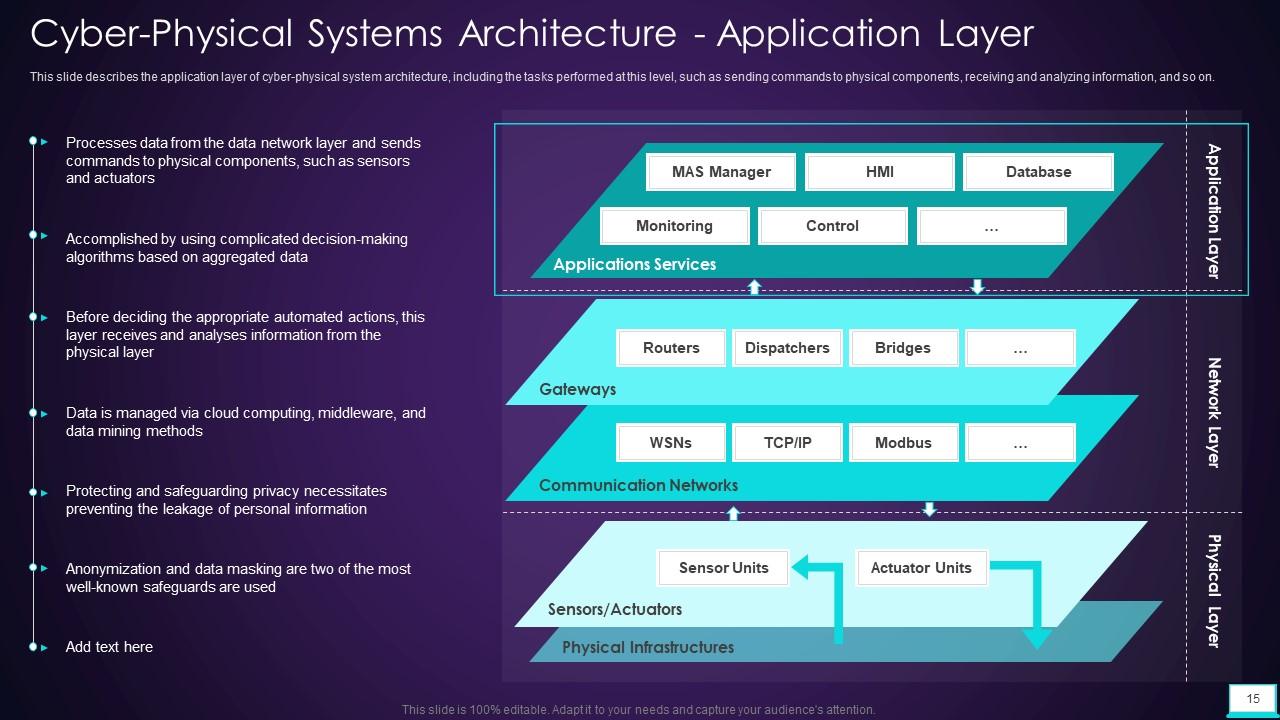
Task: Click the Monitoring box
Action: pyautogui.click(x=674, y=226)
